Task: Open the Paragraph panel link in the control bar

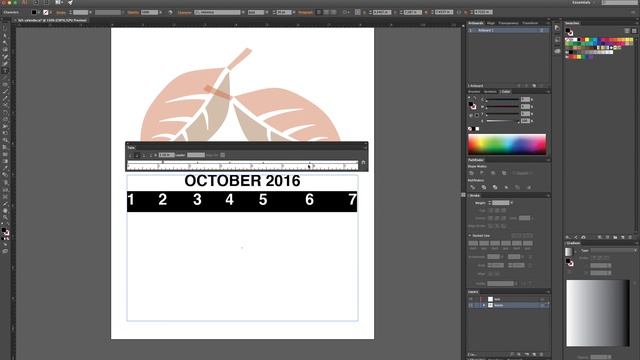Action: point(305,12)
